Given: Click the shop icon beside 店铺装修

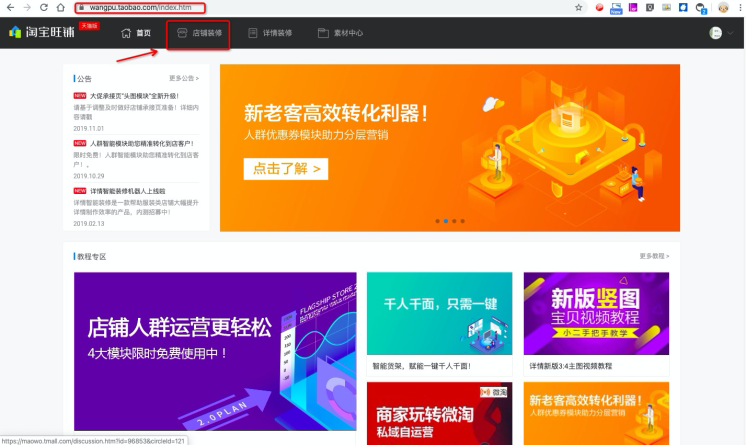Looking at the screenshot, I should tap(182, 33).
